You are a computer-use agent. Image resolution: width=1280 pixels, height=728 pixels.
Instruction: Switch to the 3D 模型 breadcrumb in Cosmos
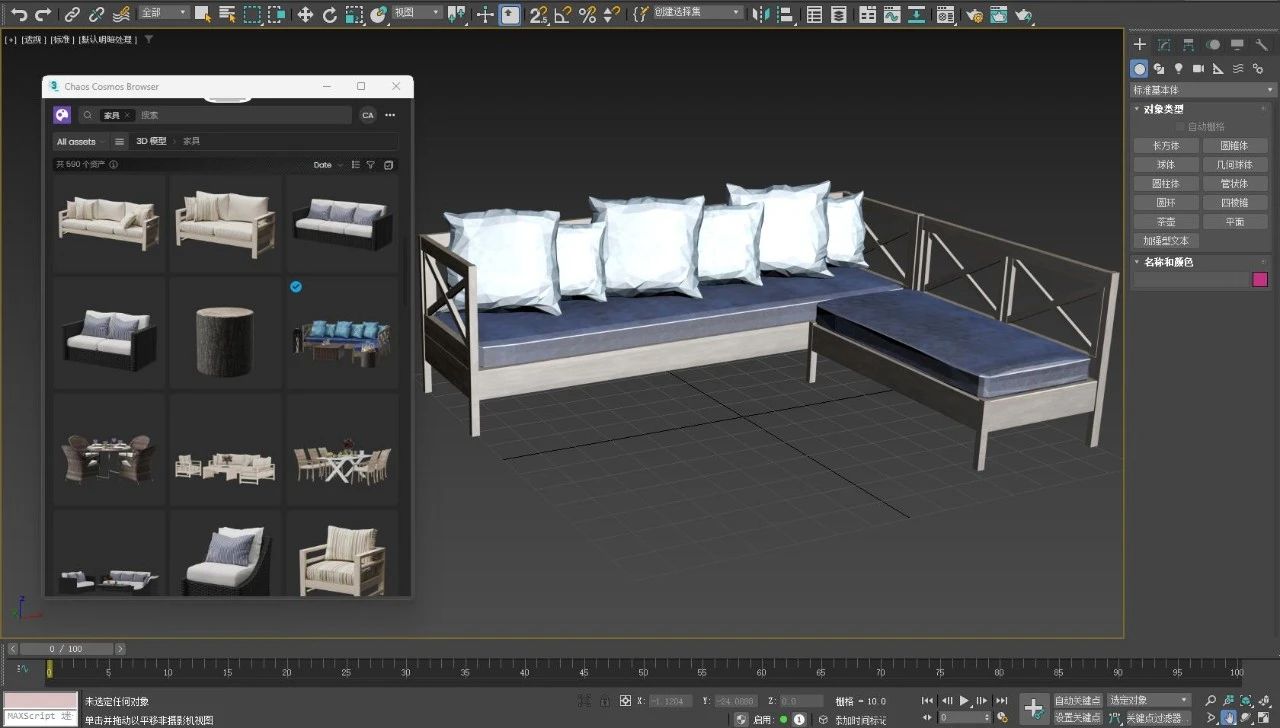(152, 141)
